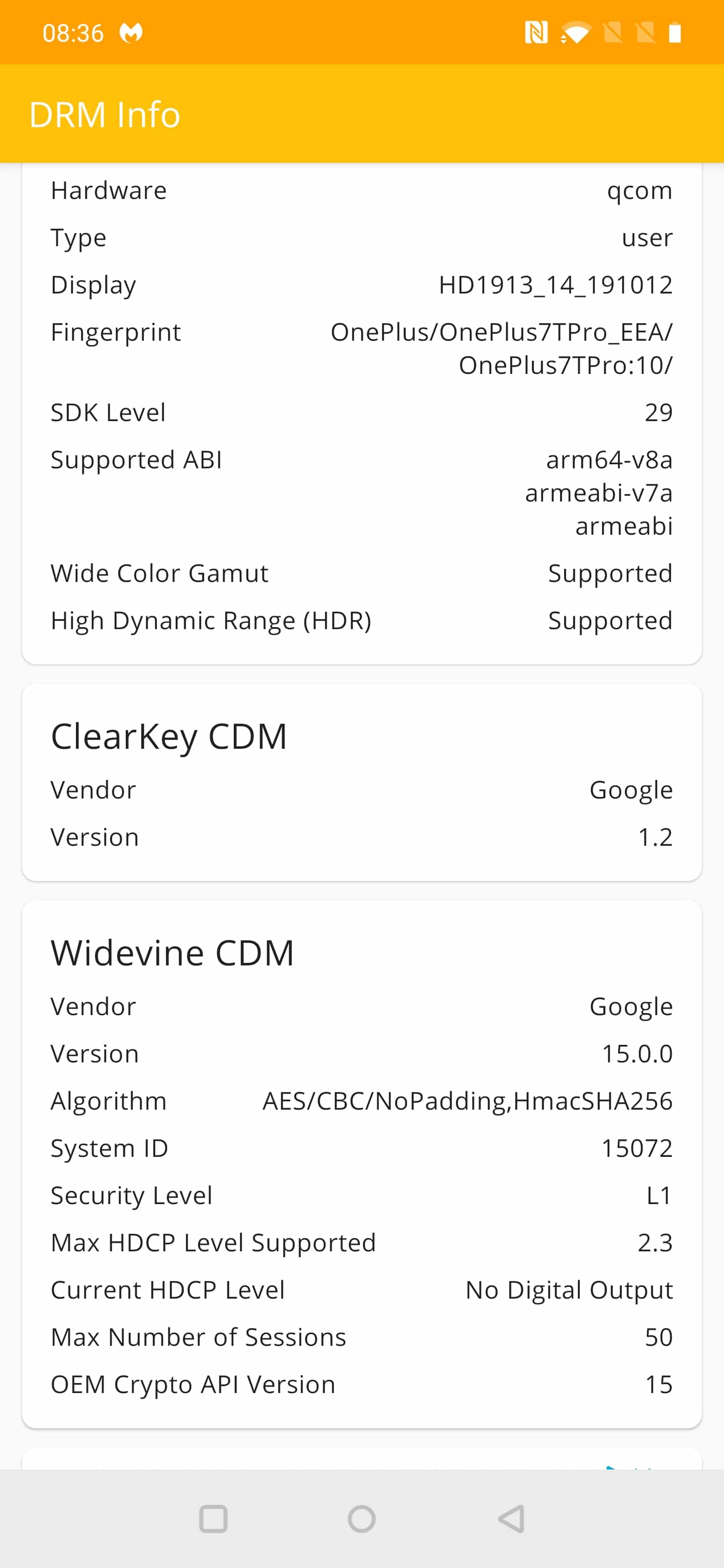Tap the battery indicator icon
724x1568 pixels.
pos(674,32)
